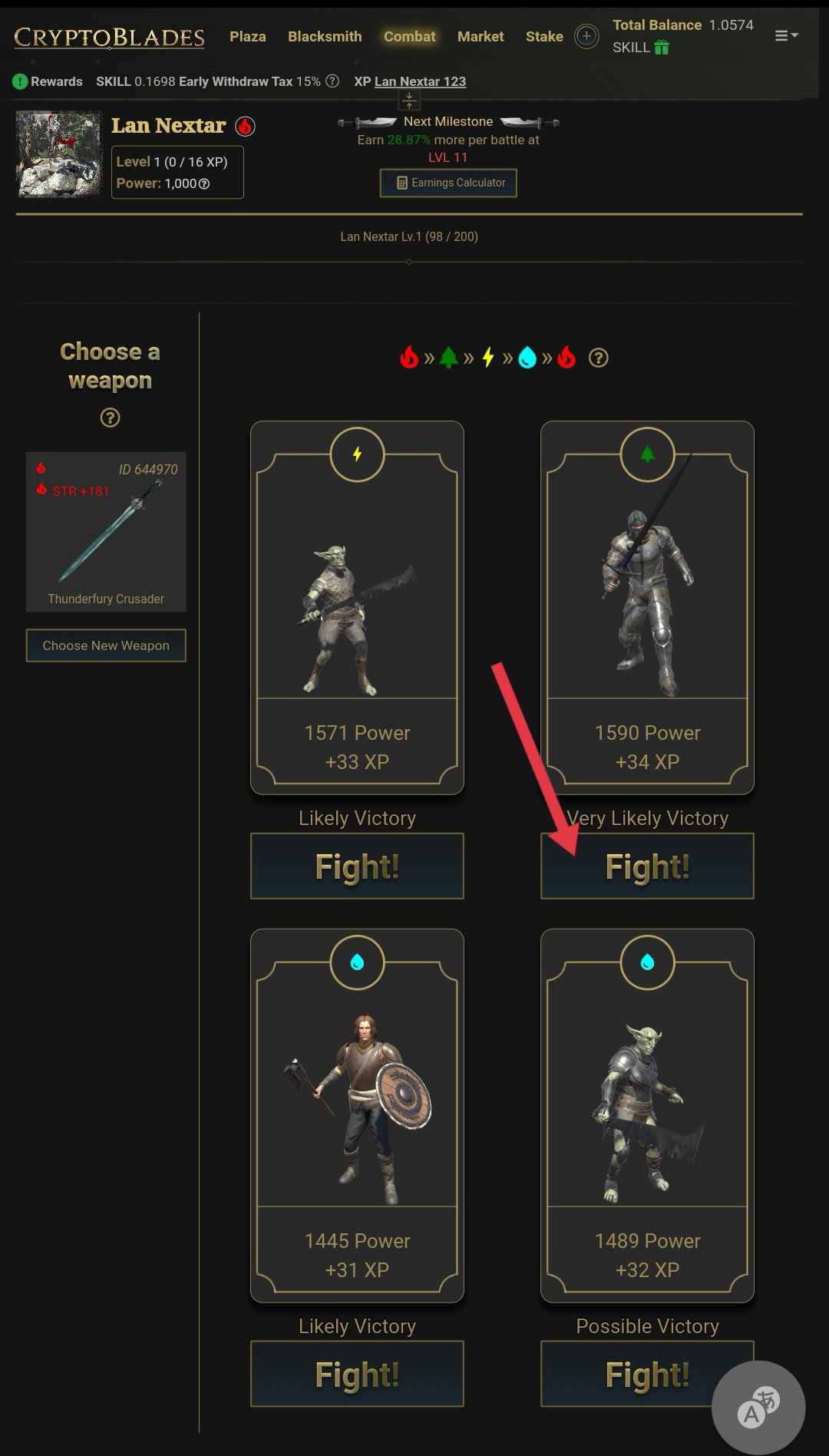
Task: Click the floating translate icon
Action: (x=758, y=1408)
